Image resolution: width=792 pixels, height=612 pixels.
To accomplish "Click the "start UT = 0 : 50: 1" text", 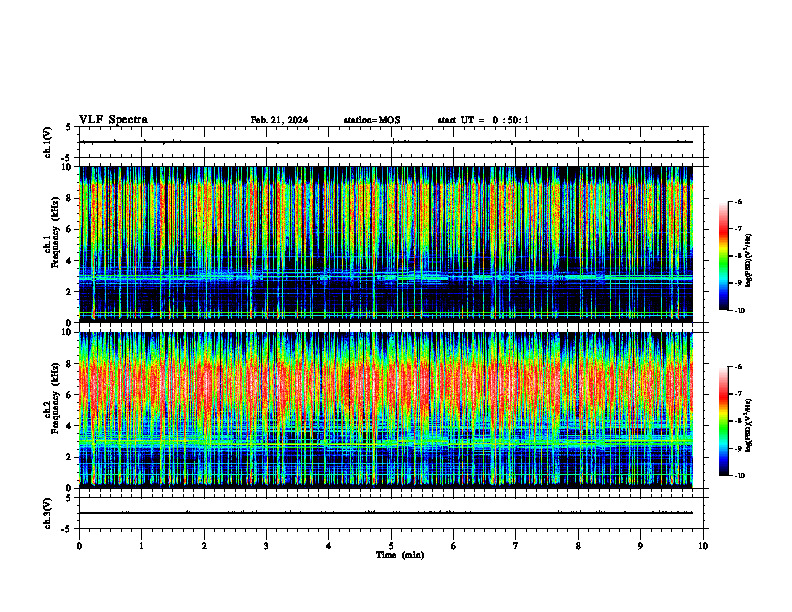I will 483,120.
